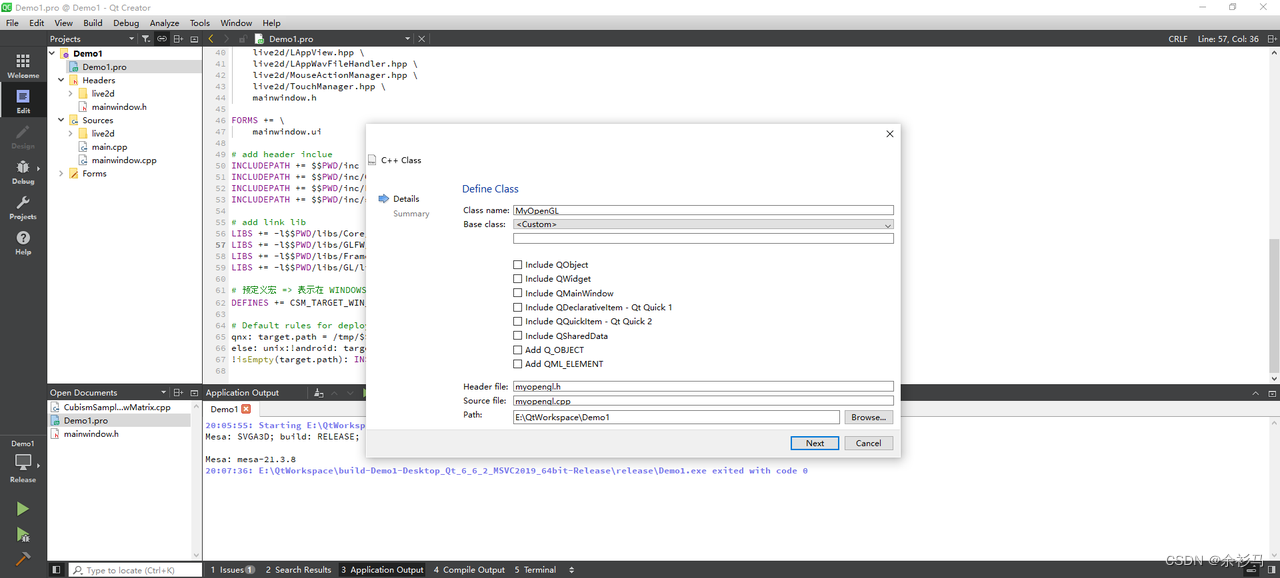Enable Include QObject checkbox
Screen dimensions: 1280x578
pos(518,265)
